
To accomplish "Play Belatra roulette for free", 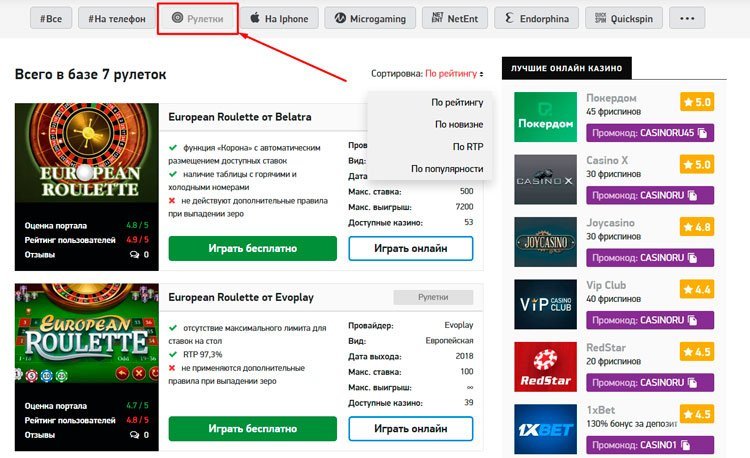I will click(253, 248).
